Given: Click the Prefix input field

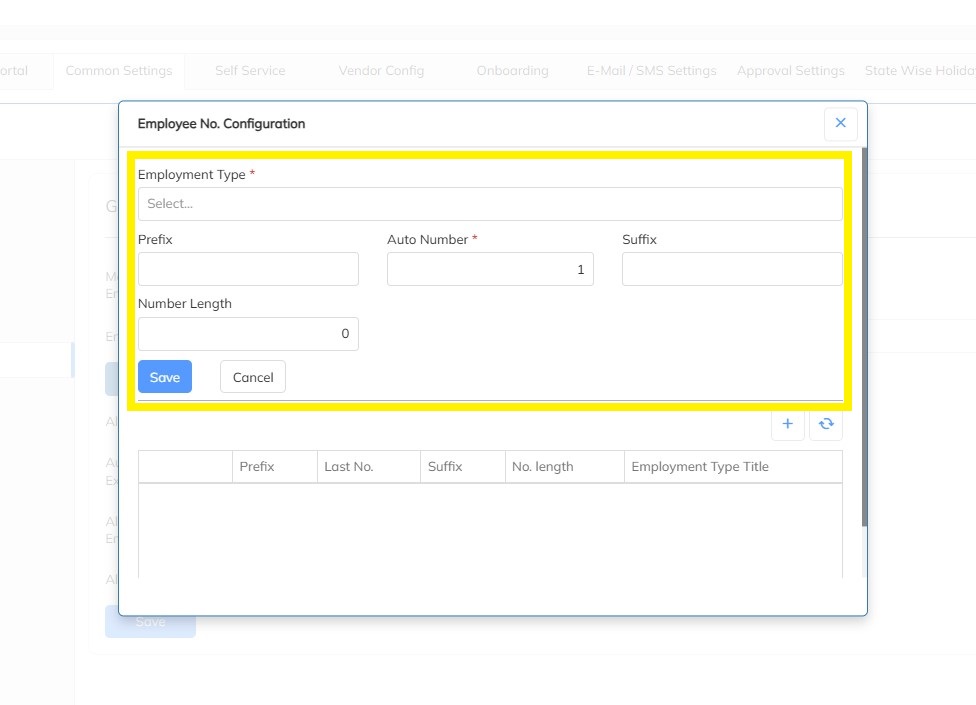Looking at the screenshot, I should point(248,269).
